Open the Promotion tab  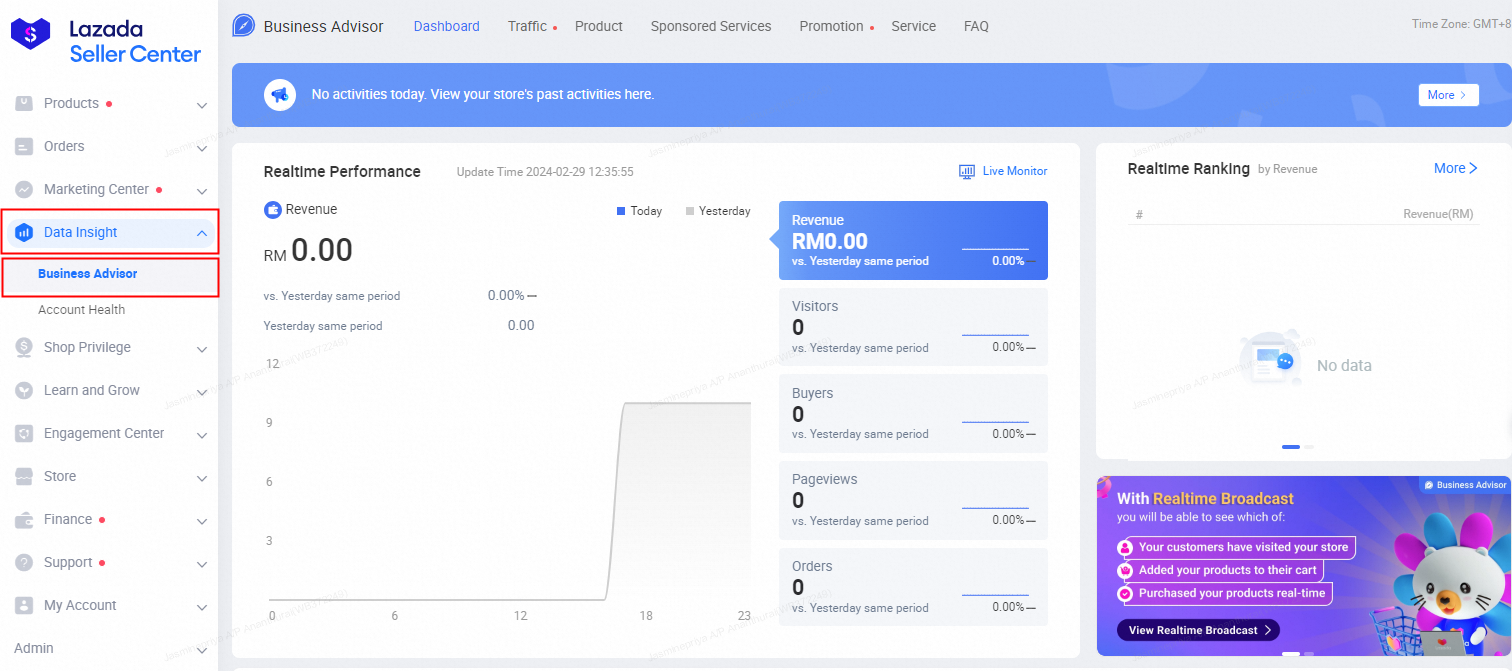pos(830,26)
